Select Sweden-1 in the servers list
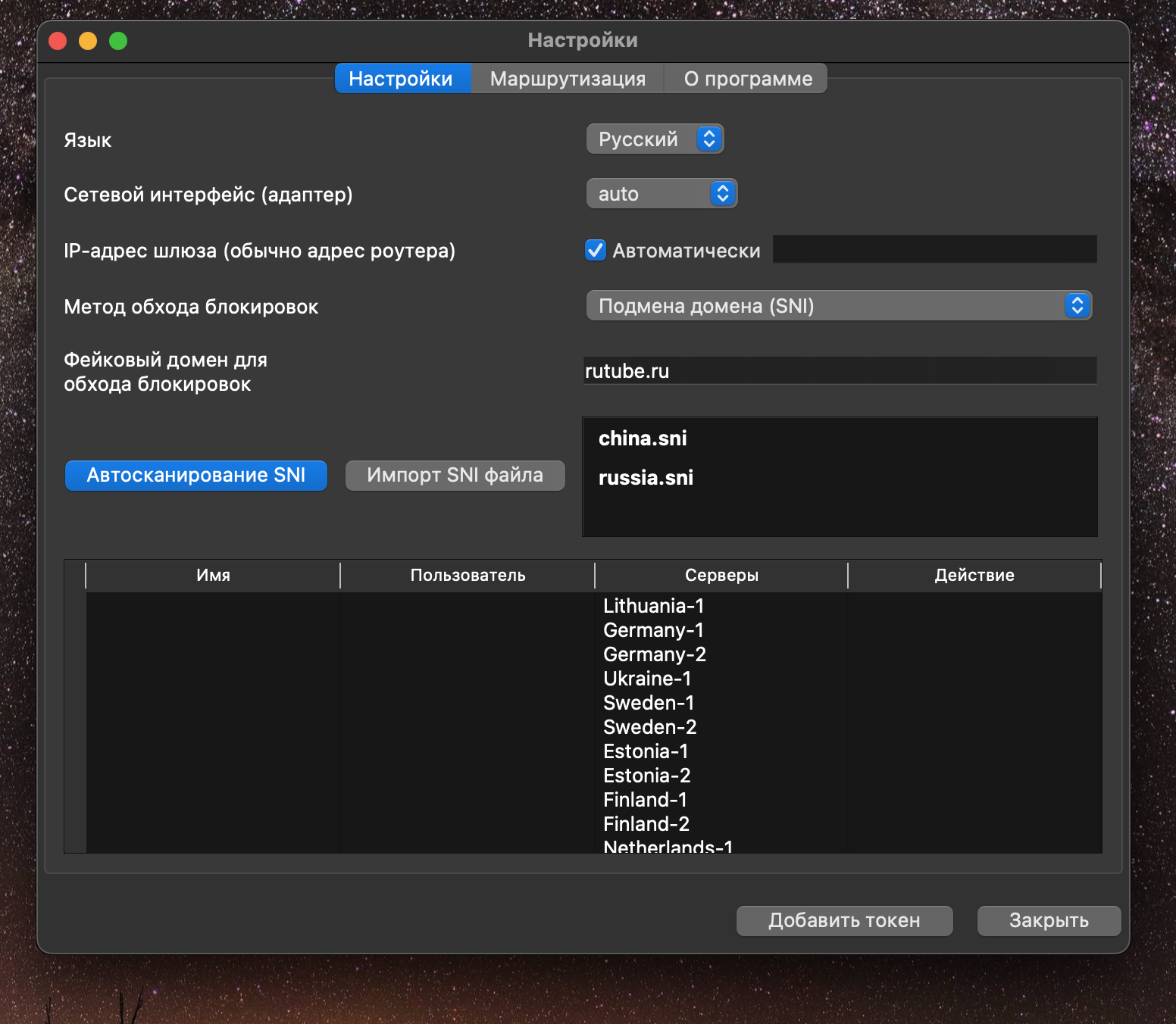The height and width of the screenshot is (1024, 1176). pos(649,703)
